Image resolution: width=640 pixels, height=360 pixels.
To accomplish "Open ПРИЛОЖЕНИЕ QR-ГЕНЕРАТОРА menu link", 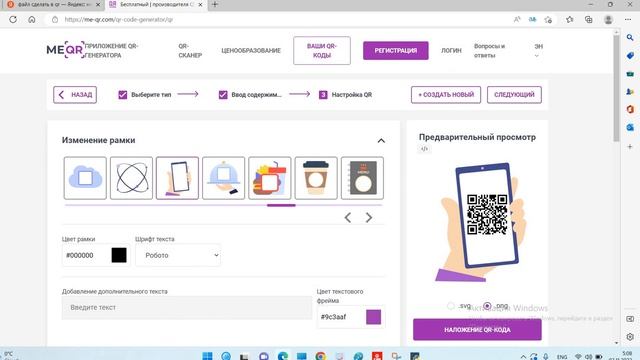I will (x=111, y=51).
